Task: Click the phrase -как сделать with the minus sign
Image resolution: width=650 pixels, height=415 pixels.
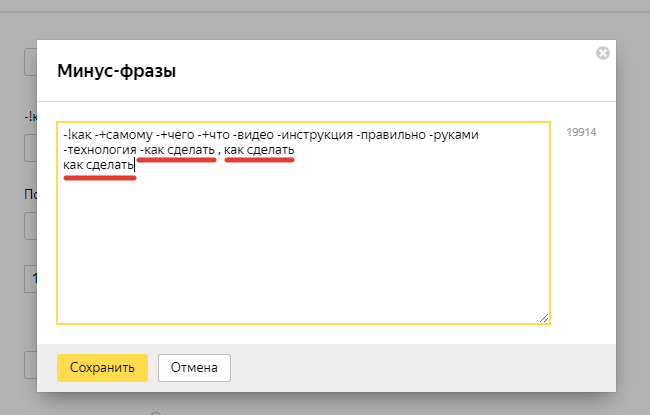Action: (x=177, y=150)
